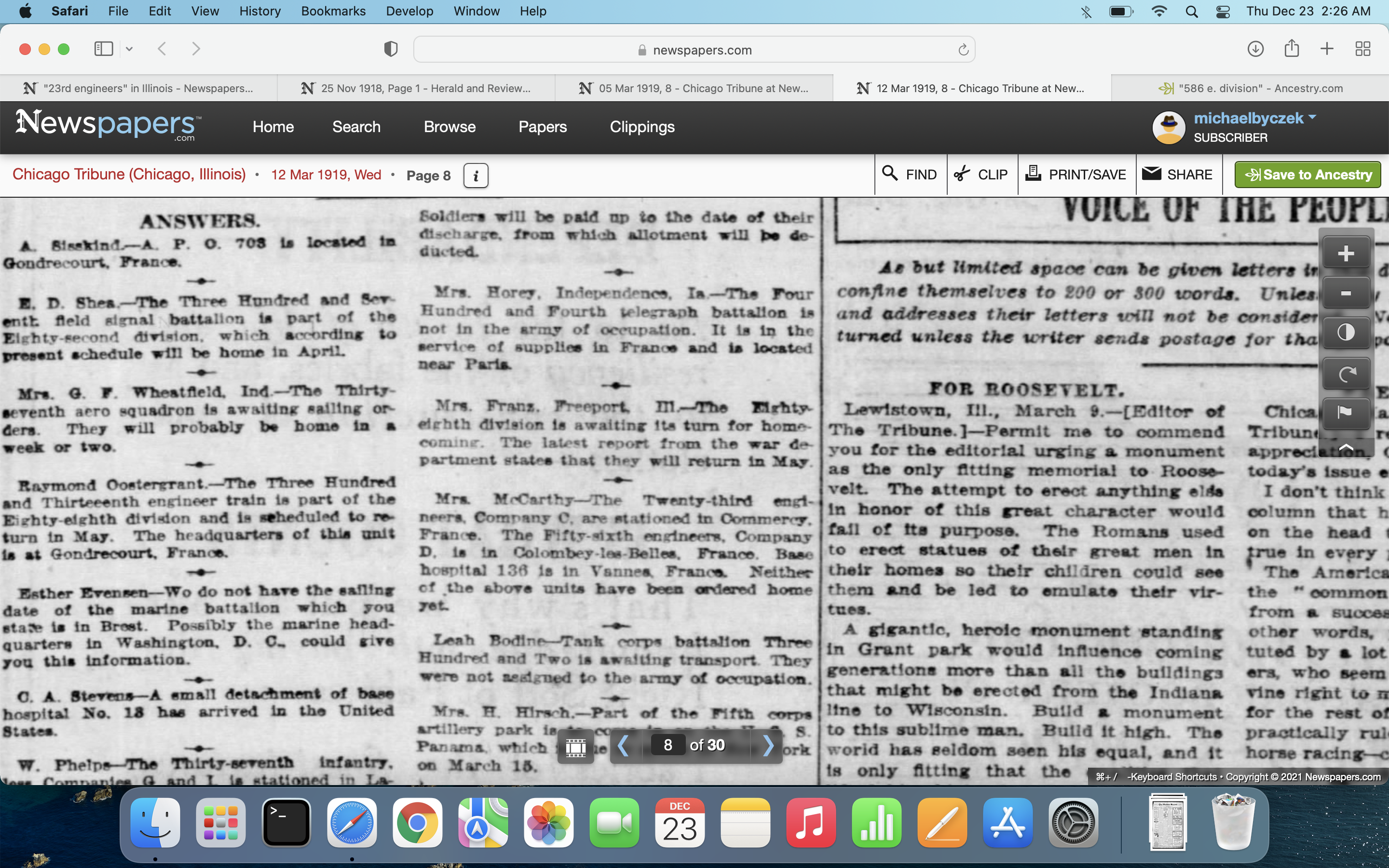The width and height of the screenshot is (1389, 868).
Task: Expand the Safari sidebar options chevron
Action: click(129, 49)
